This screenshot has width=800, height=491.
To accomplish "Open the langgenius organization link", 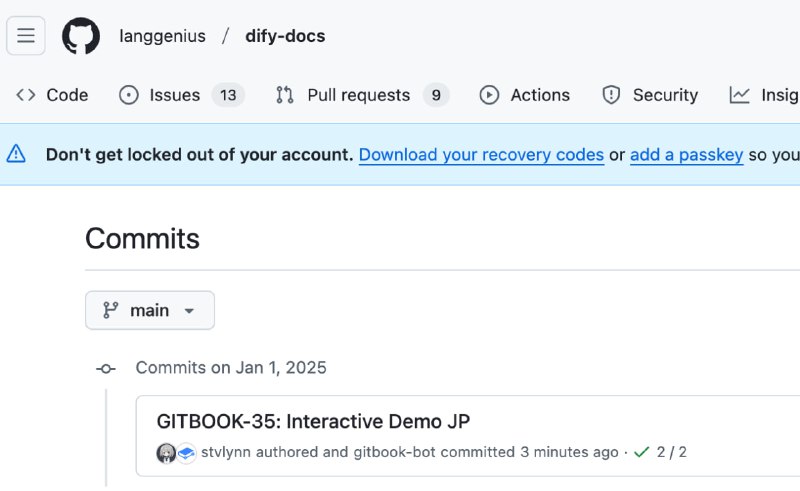I will pyautogui.click(x=162, y=36).
